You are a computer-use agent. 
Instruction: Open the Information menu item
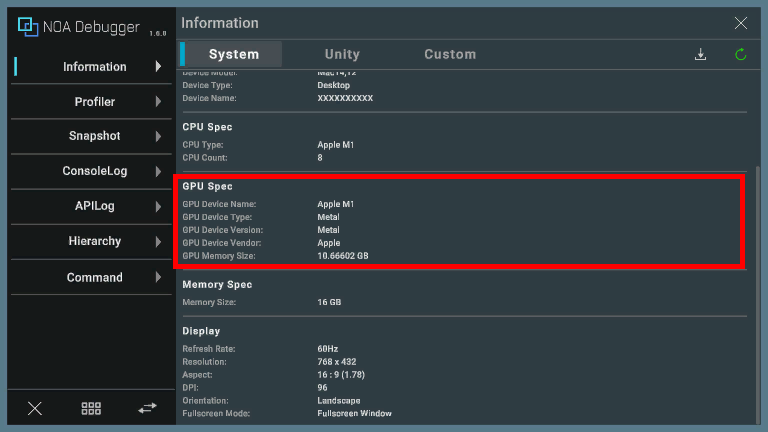pos(91,67)
